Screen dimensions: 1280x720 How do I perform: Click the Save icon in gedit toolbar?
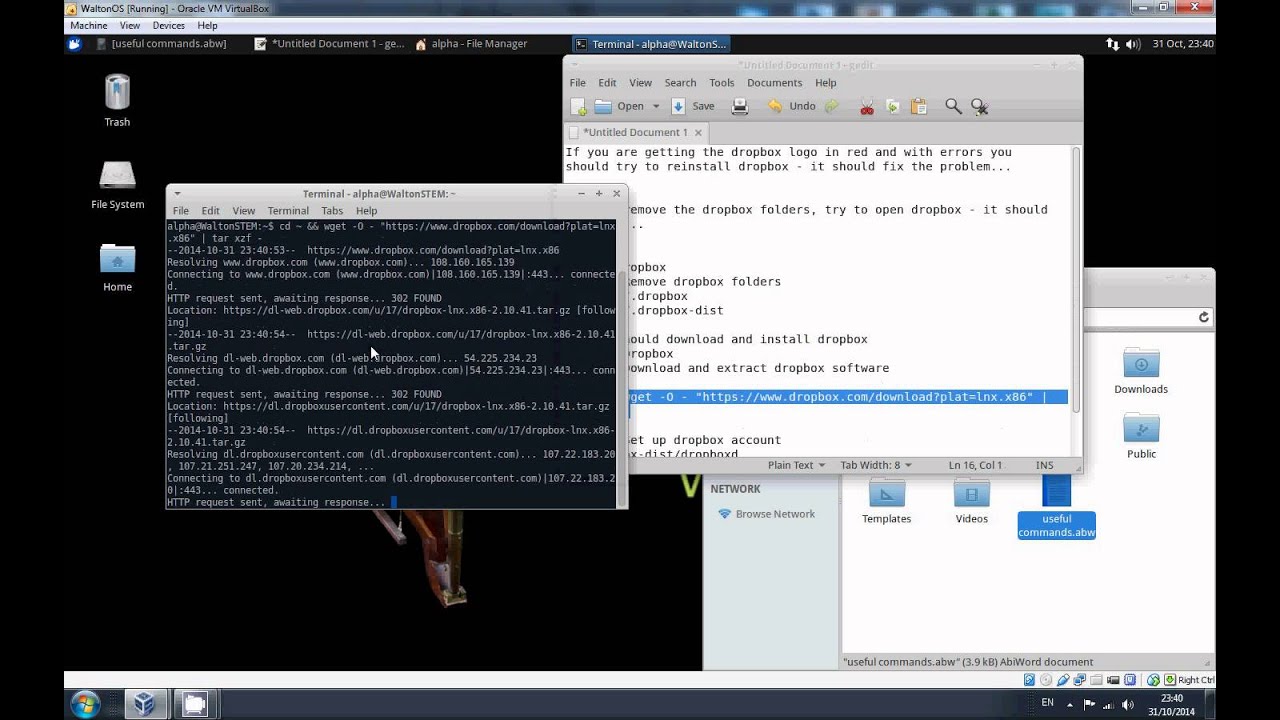(x=678, y=106)
